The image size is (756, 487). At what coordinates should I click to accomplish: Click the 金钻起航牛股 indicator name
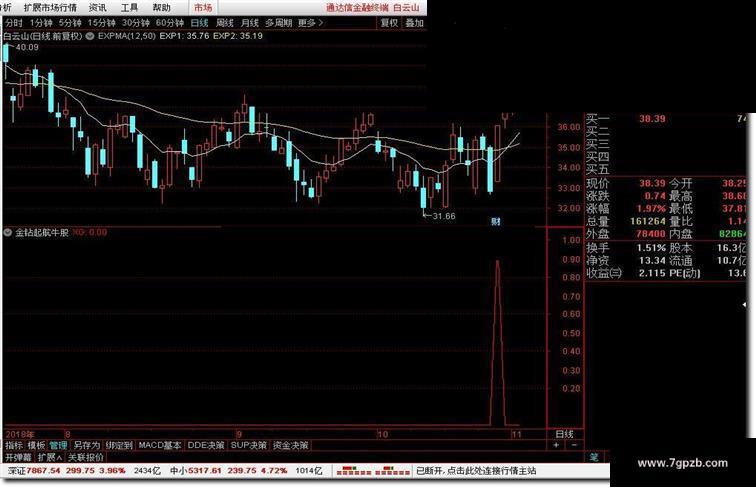tap(41, 232)
